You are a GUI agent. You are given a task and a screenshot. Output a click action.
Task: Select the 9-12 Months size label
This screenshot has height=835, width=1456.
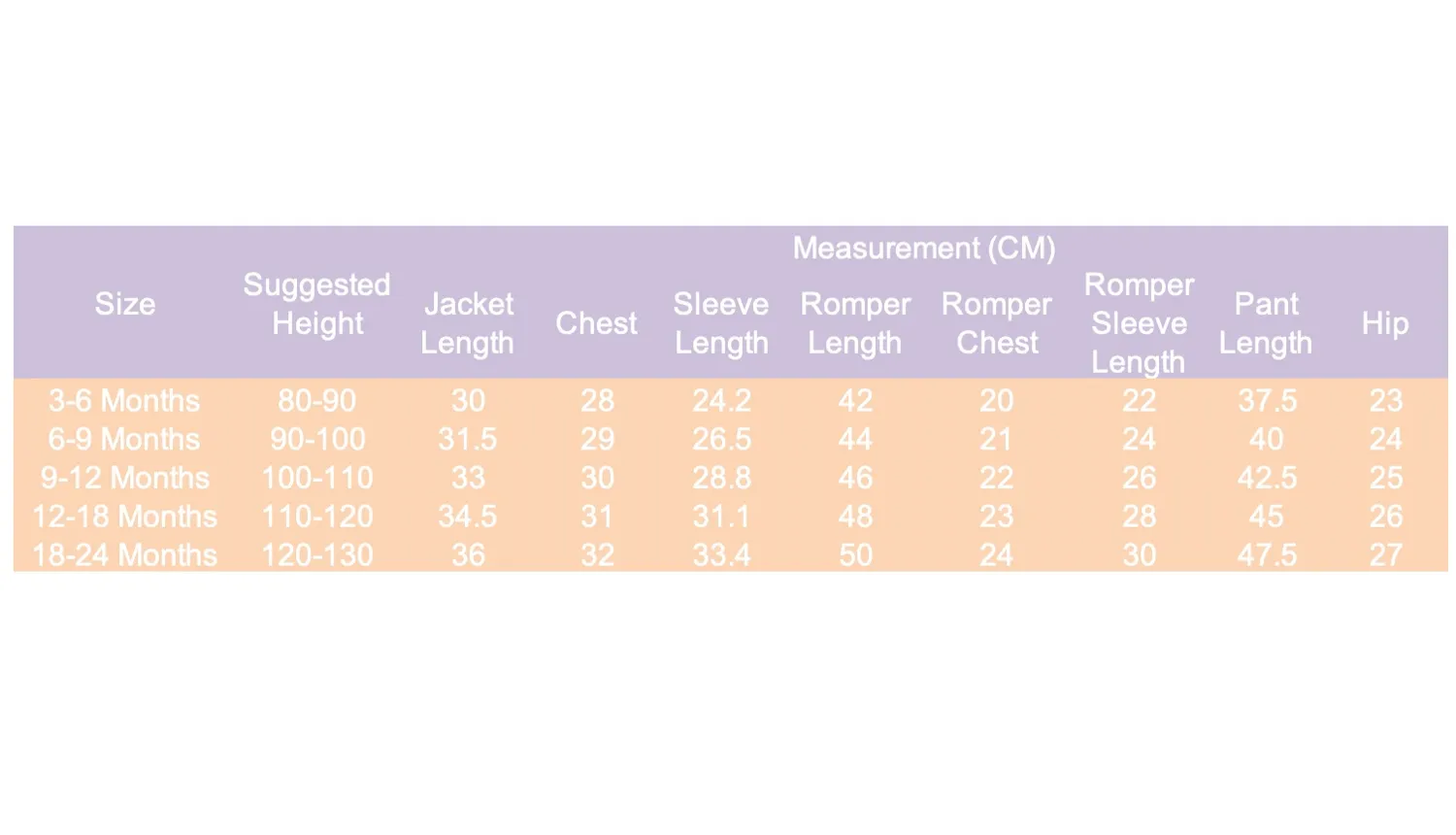[124, 478]
